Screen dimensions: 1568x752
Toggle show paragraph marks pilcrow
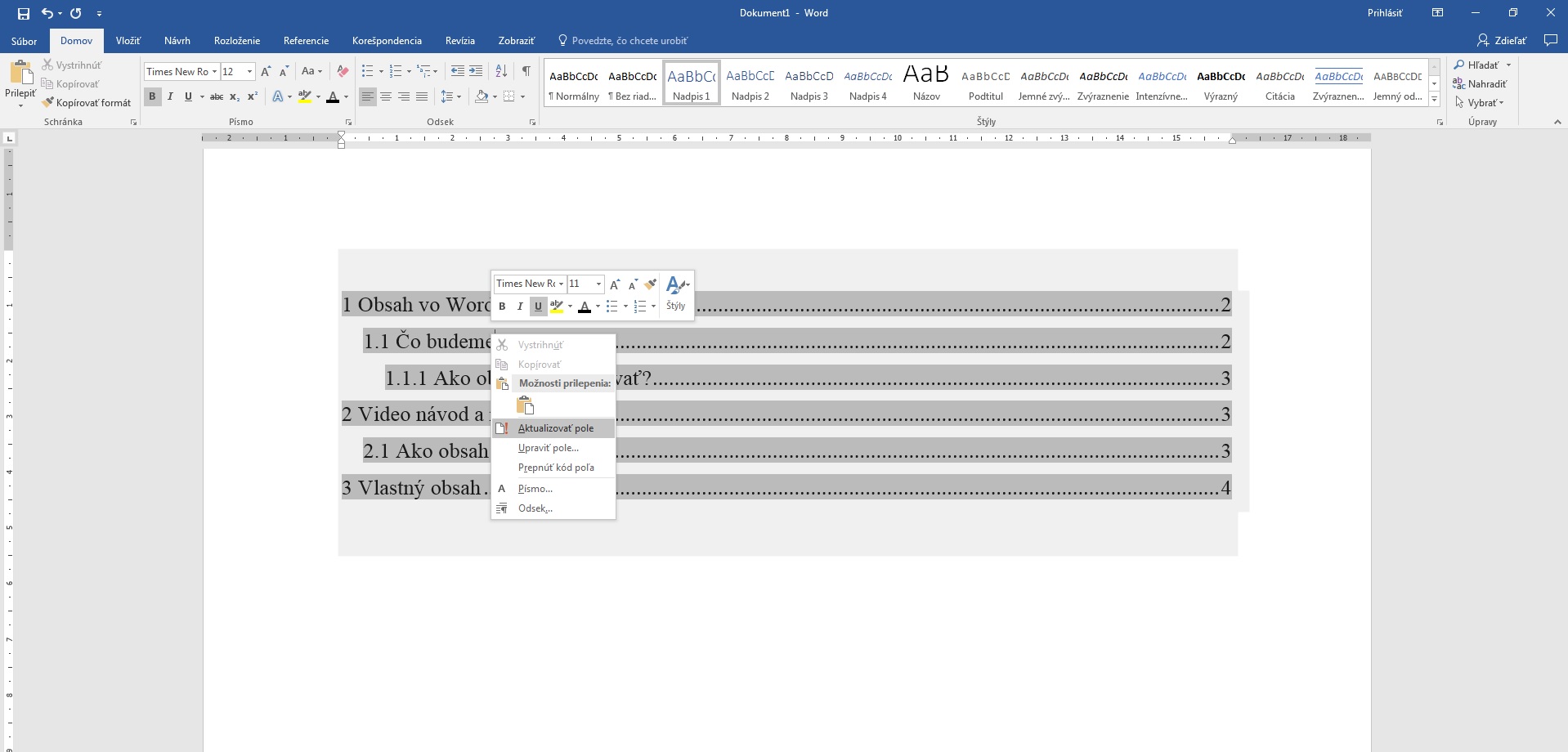click(x=526, y=72)
